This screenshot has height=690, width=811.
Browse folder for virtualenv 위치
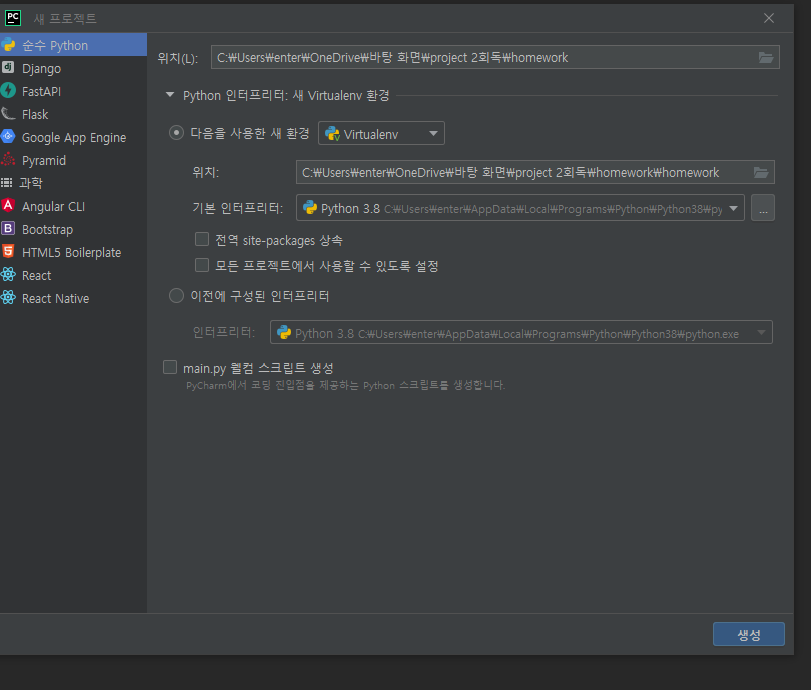[x=761, y=172]
